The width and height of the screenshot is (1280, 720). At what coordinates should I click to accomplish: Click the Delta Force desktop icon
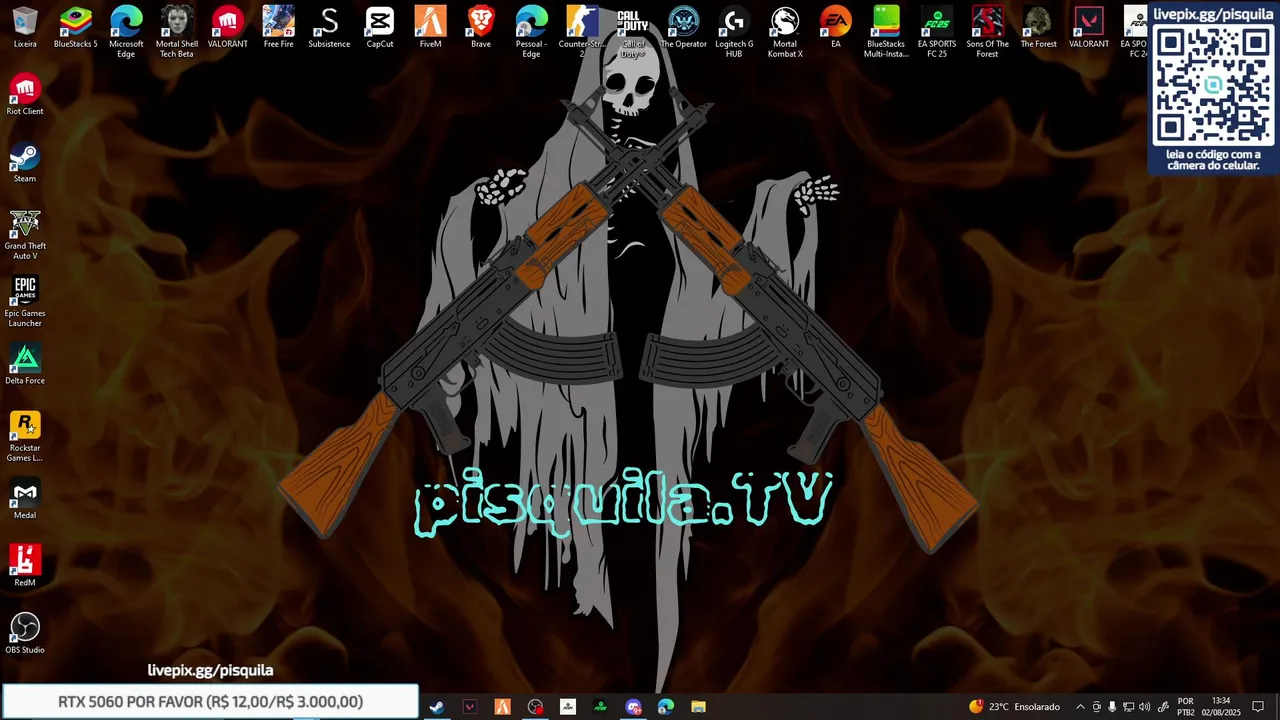pos(25,364)
